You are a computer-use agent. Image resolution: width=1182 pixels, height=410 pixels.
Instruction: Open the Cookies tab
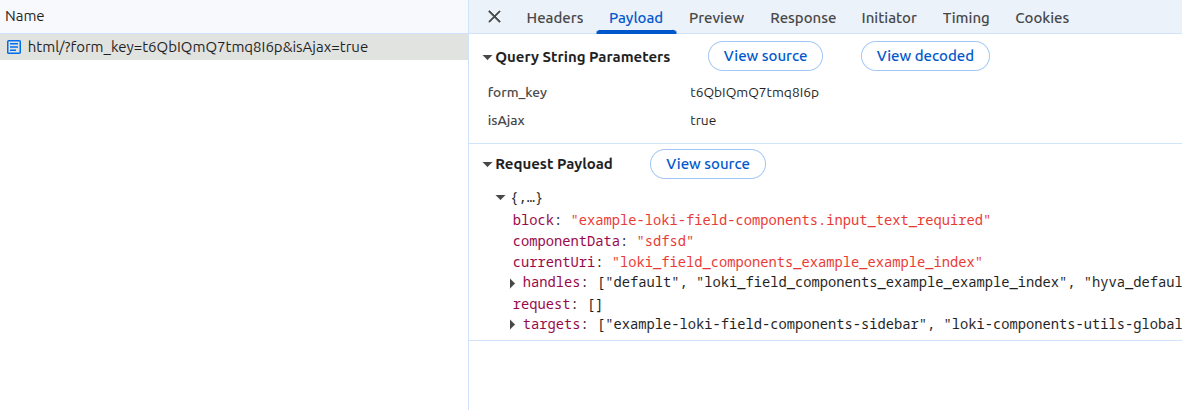tap(1041, 18)
